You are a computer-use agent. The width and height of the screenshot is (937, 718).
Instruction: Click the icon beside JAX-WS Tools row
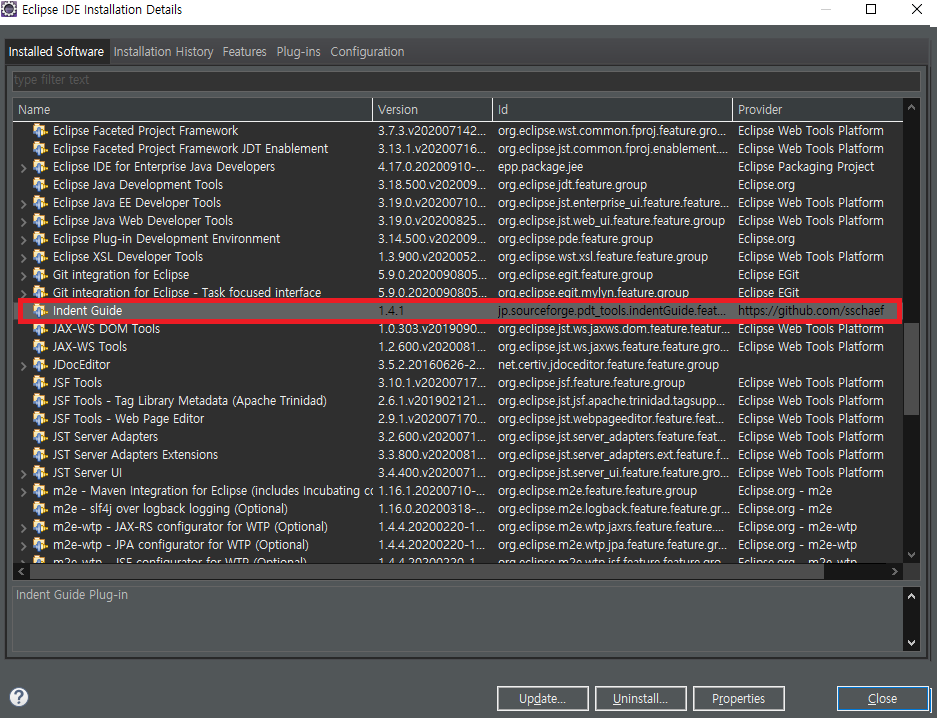[40, 346]
